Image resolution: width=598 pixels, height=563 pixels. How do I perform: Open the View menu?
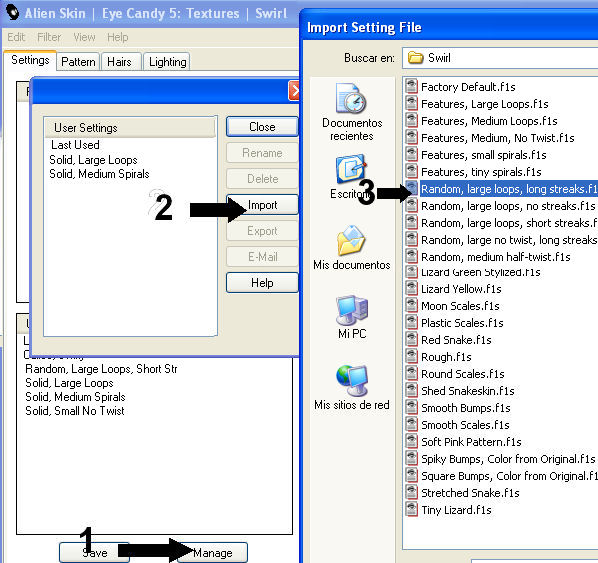[84, 37]
